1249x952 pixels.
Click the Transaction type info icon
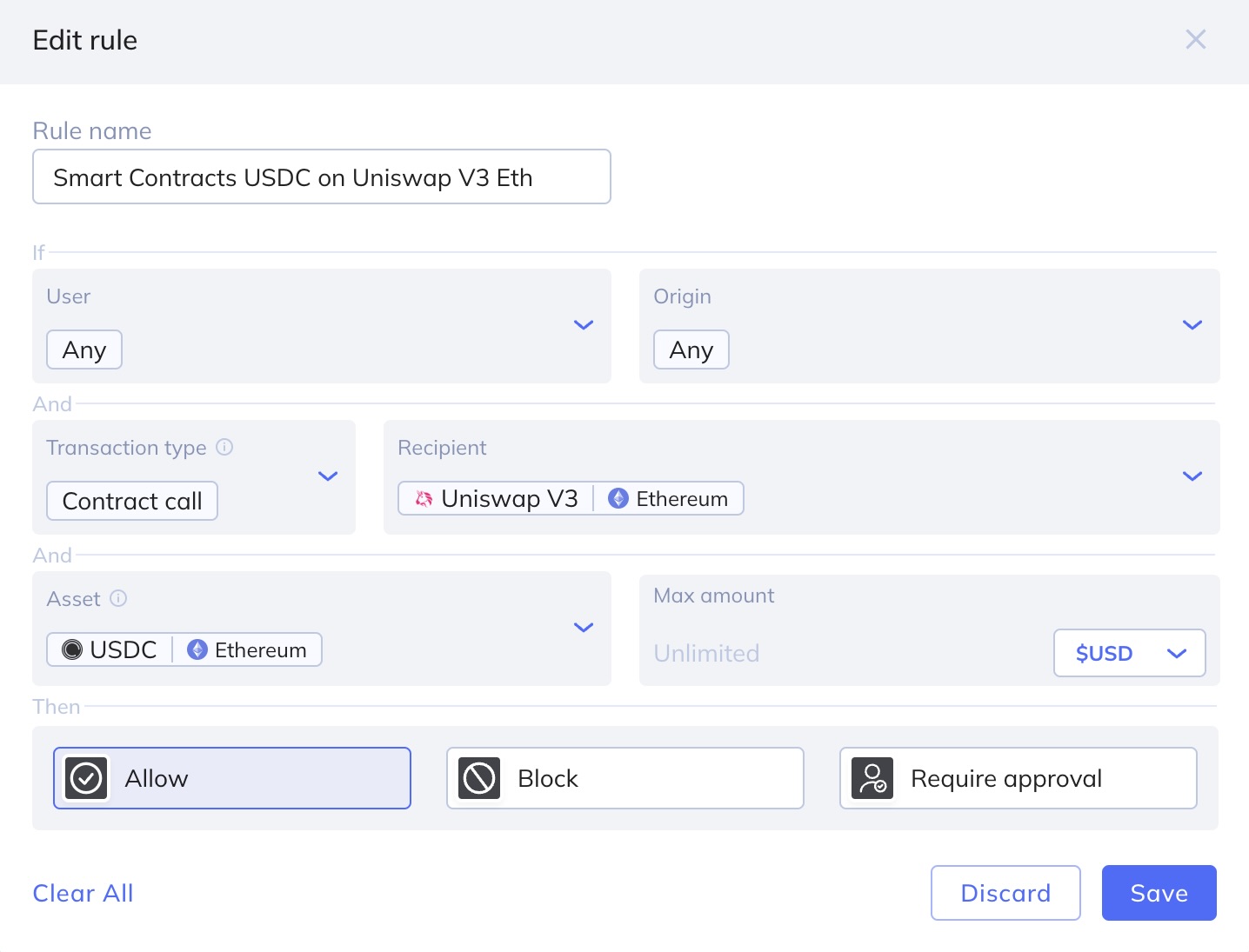[224, 447]
